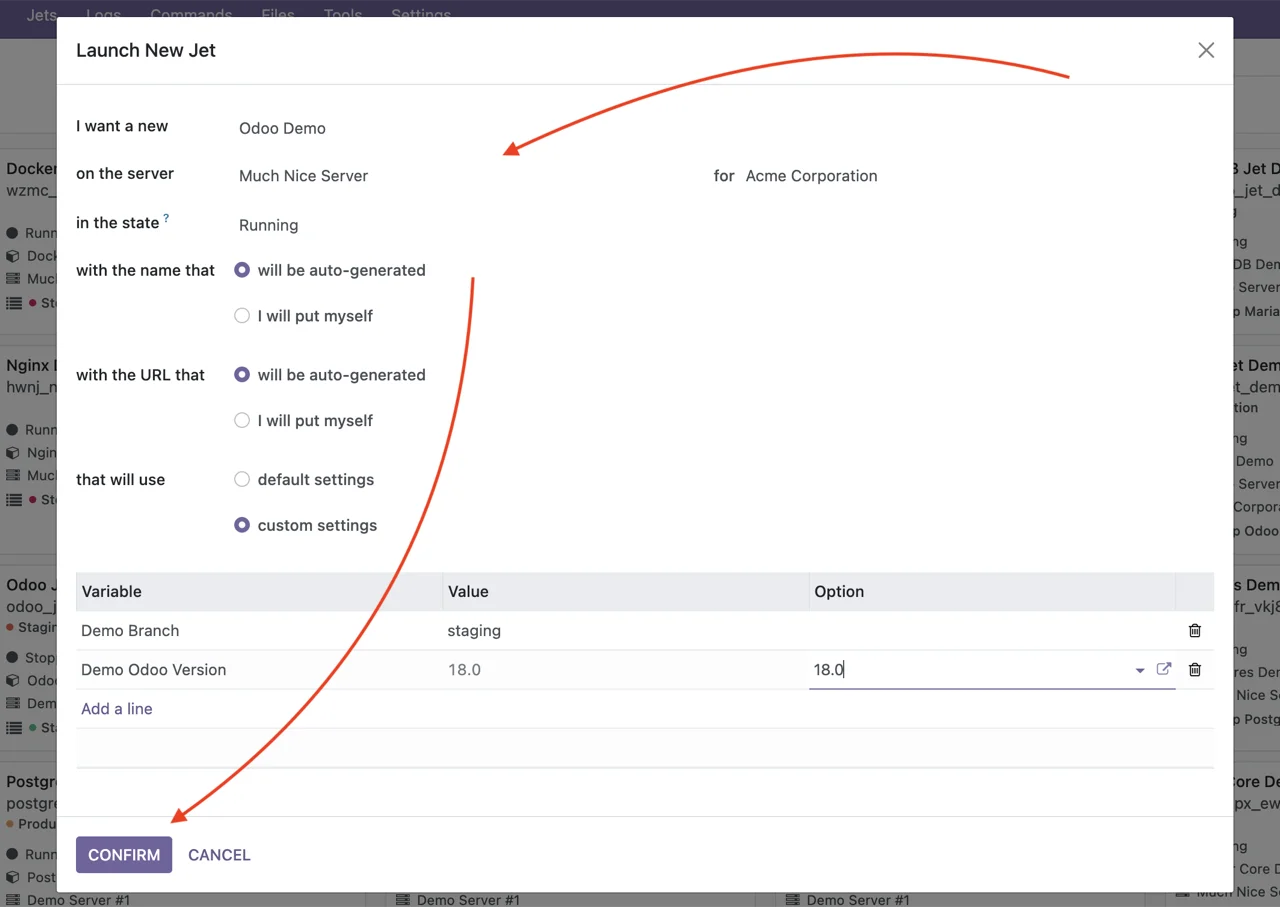1280x907 pixels.
Task: Choose 'I will put myself' for name
Action: (242, 316)
